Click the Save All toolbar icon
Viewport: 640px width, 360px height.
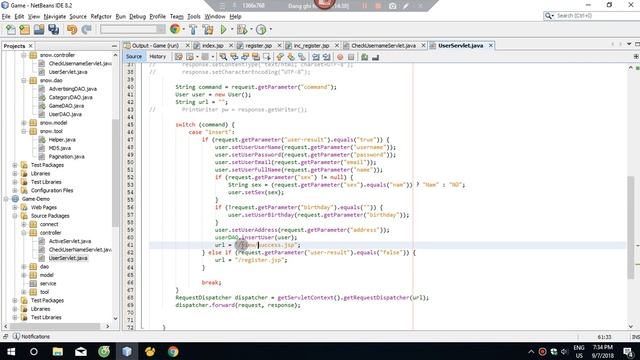(53, 29)
